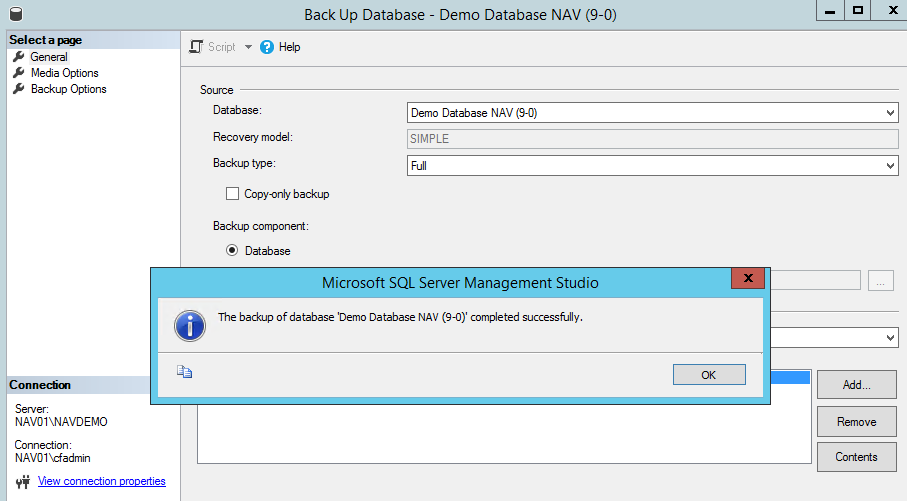Open the General page

tap(49, 57)
